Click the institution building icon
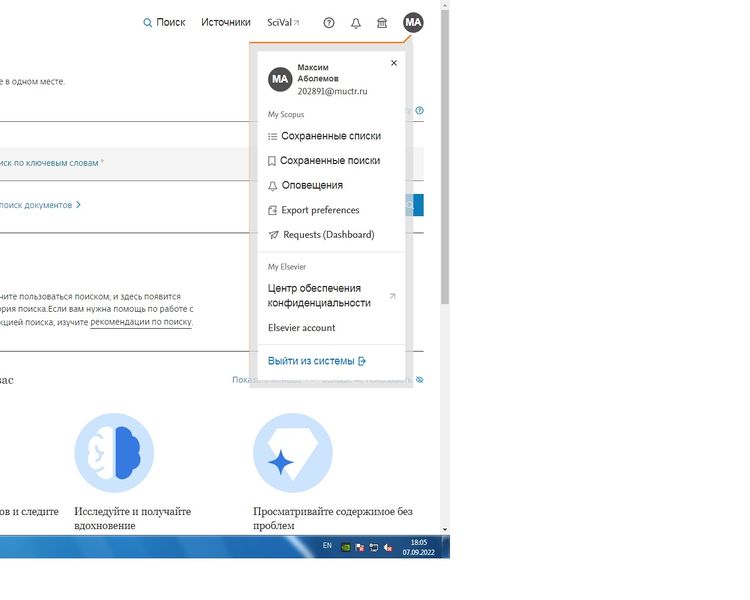The height and width of the screenshot is (600, 750). (382, 22)
